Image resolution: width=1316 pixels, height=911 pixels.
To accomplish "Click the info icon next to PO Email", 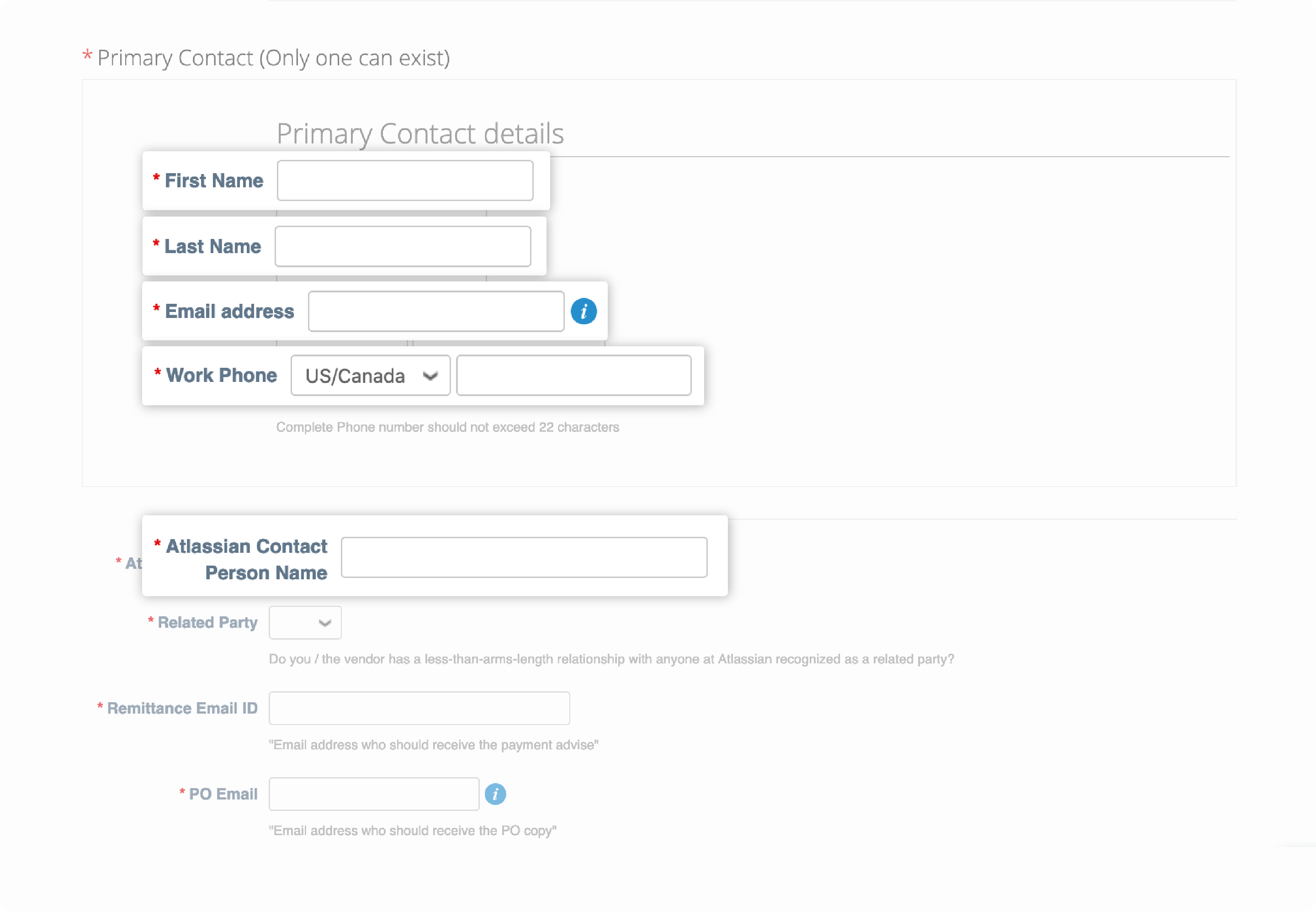I will pos(495,794).
